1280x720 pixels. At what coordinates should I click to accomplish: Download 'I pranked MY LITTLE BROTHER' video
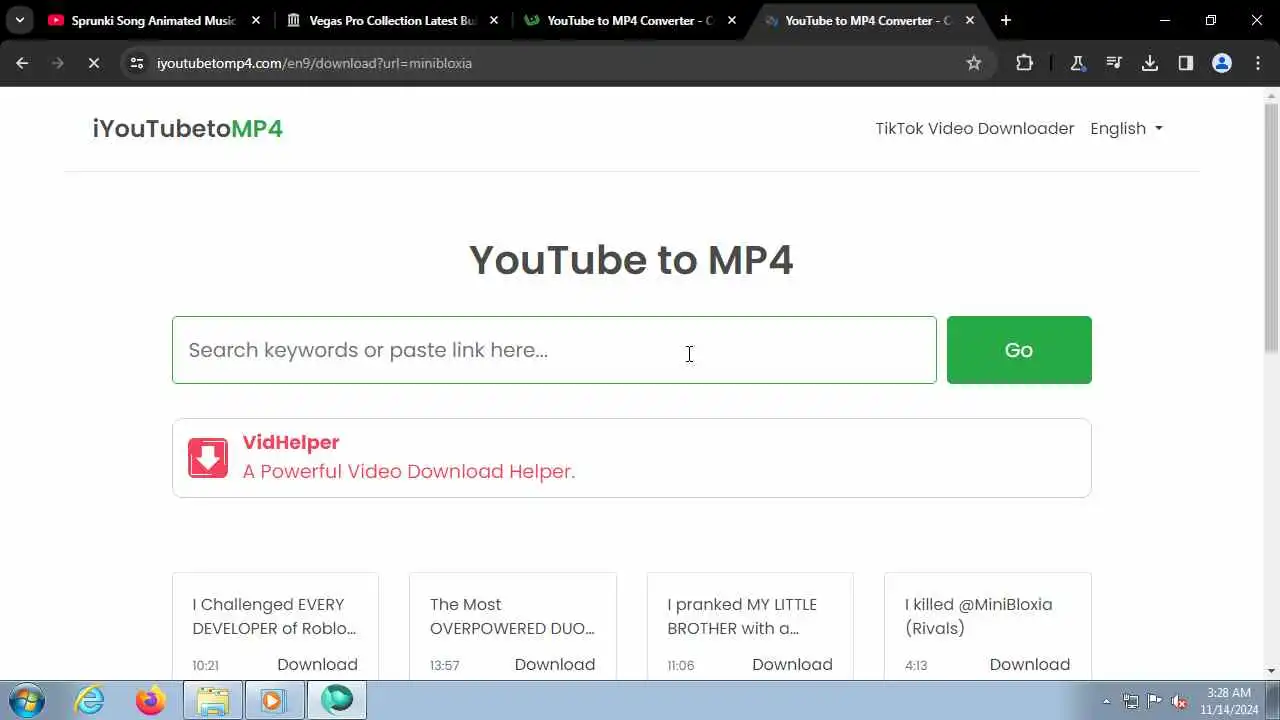(x=792, y=665)
